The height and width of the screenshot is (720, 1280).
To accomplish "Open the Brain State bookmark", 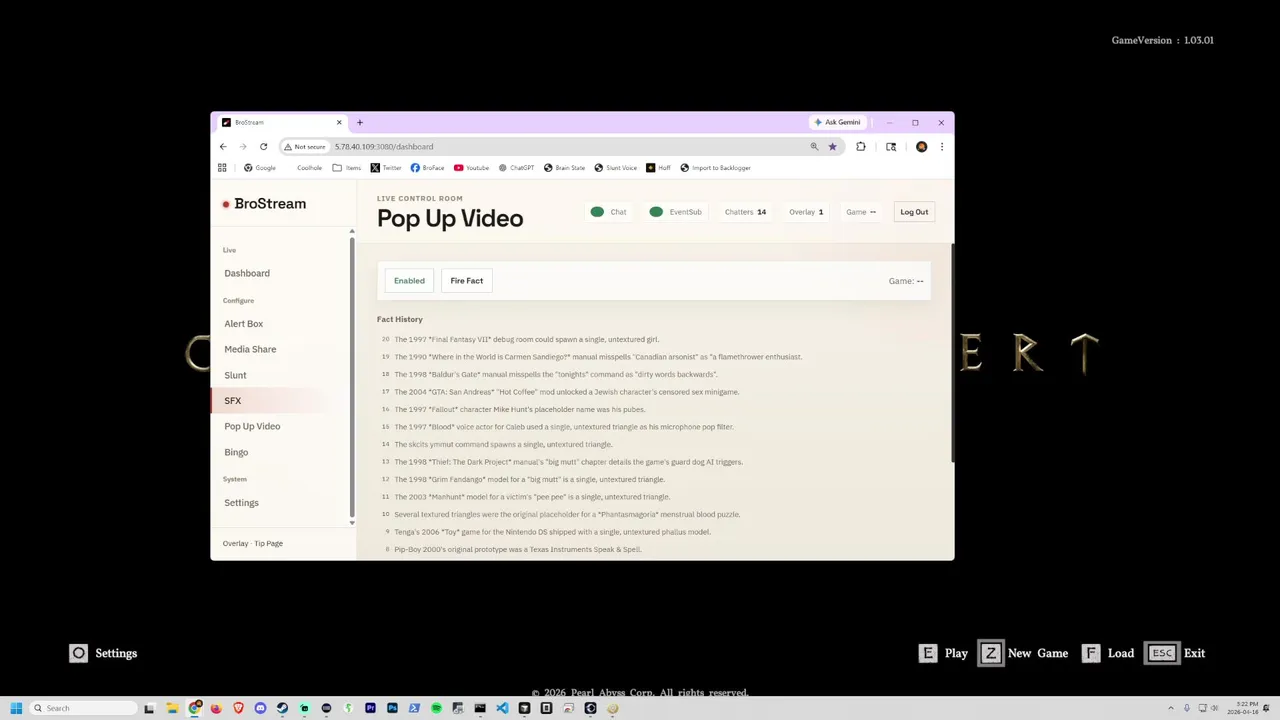I will click(564, 168).
